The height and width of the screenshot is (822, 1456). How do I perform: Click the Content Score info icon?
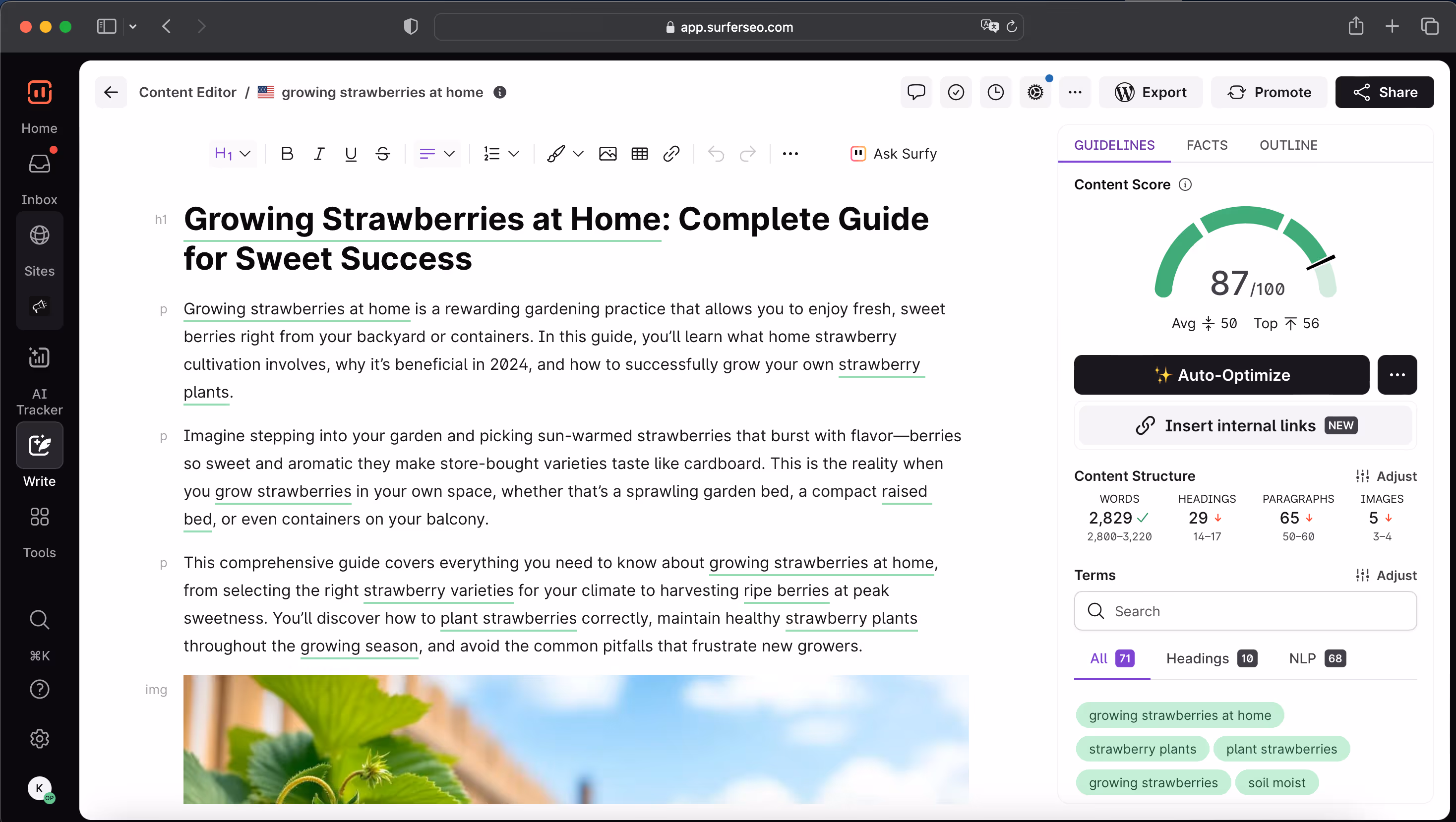coord(1185,185)
